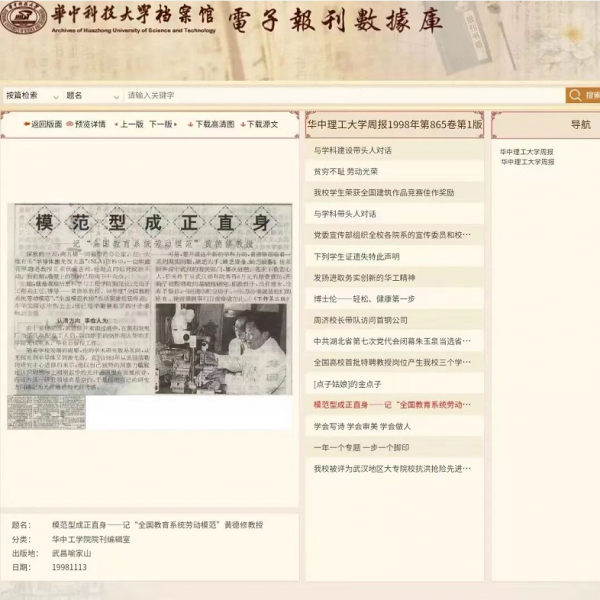Download high-res image via 下载高清图

tap(211, 125)
